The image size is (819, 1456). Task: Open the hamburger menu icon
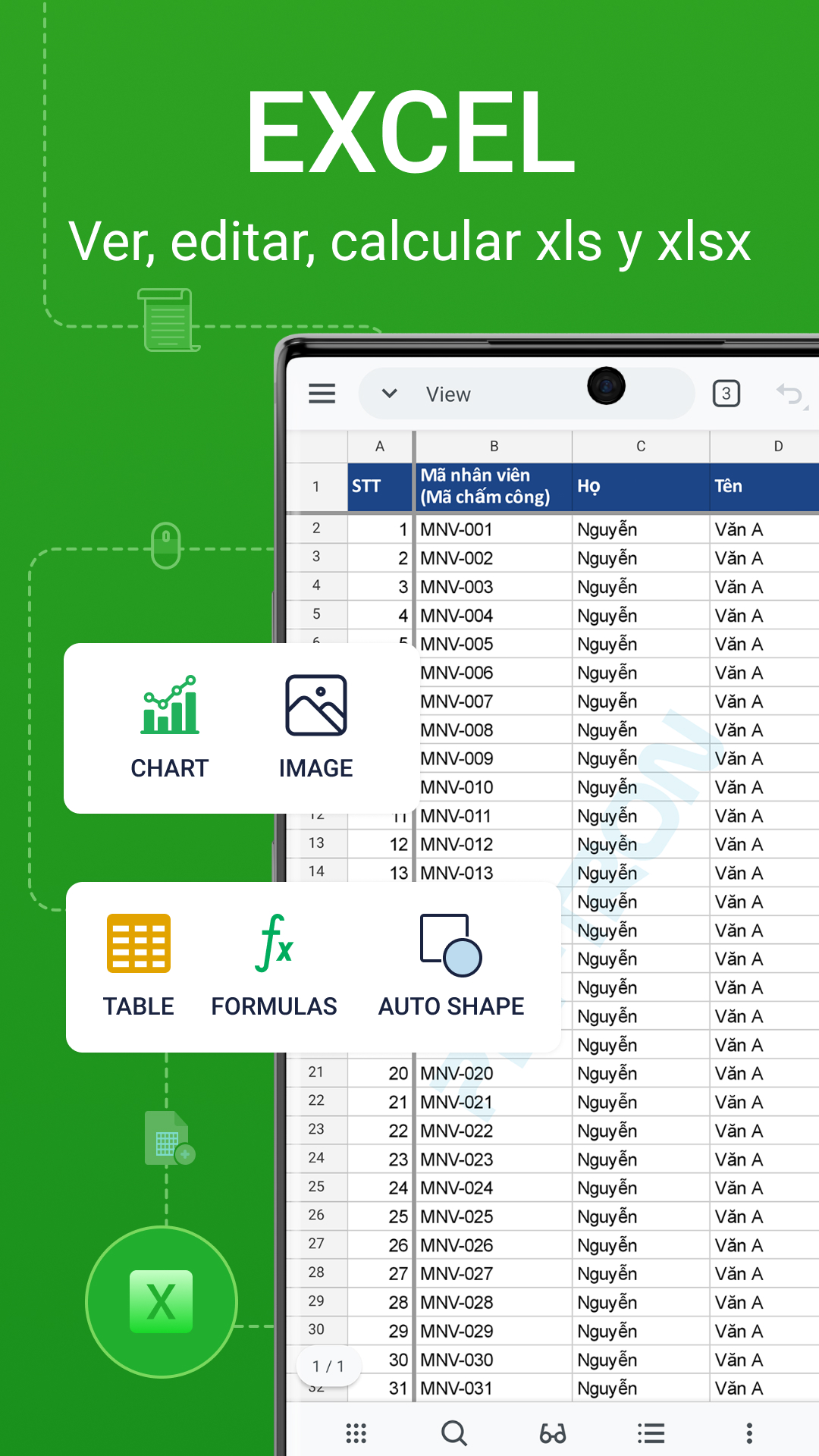pyautogui.click(x=322, y=394)
